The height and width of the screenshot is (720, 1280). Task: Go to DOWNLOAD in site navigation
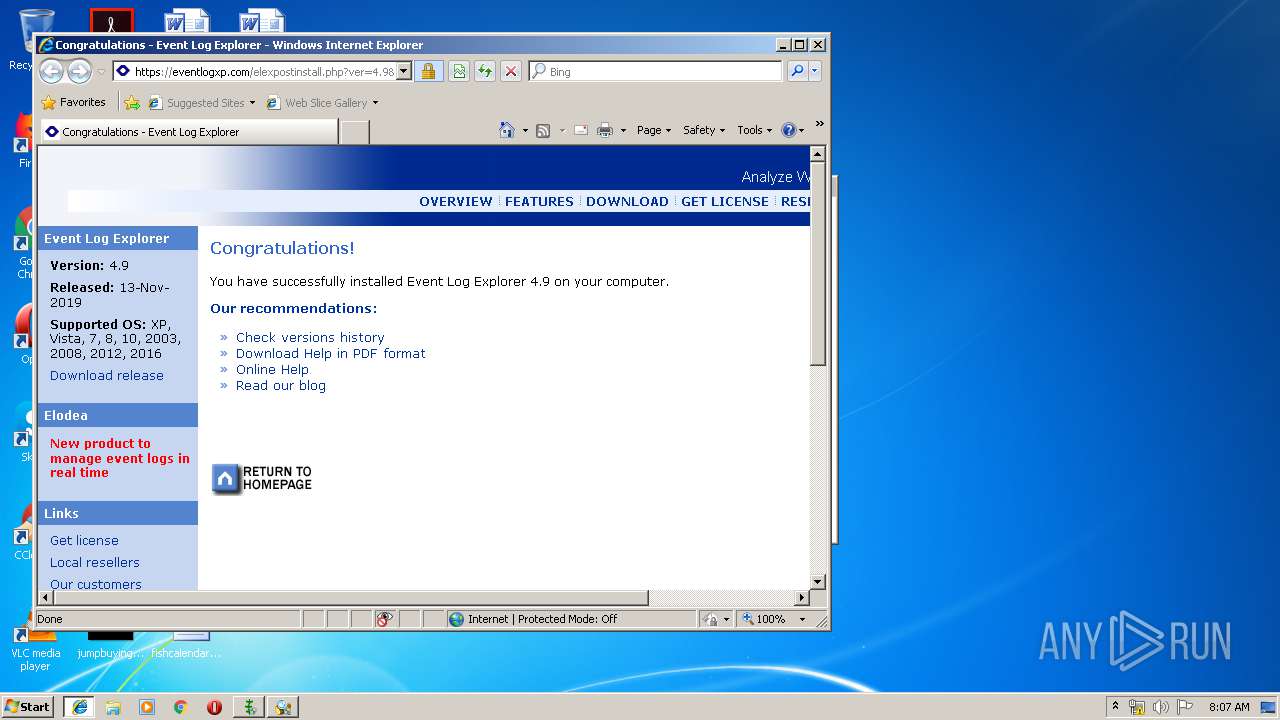tap(627, 201)
